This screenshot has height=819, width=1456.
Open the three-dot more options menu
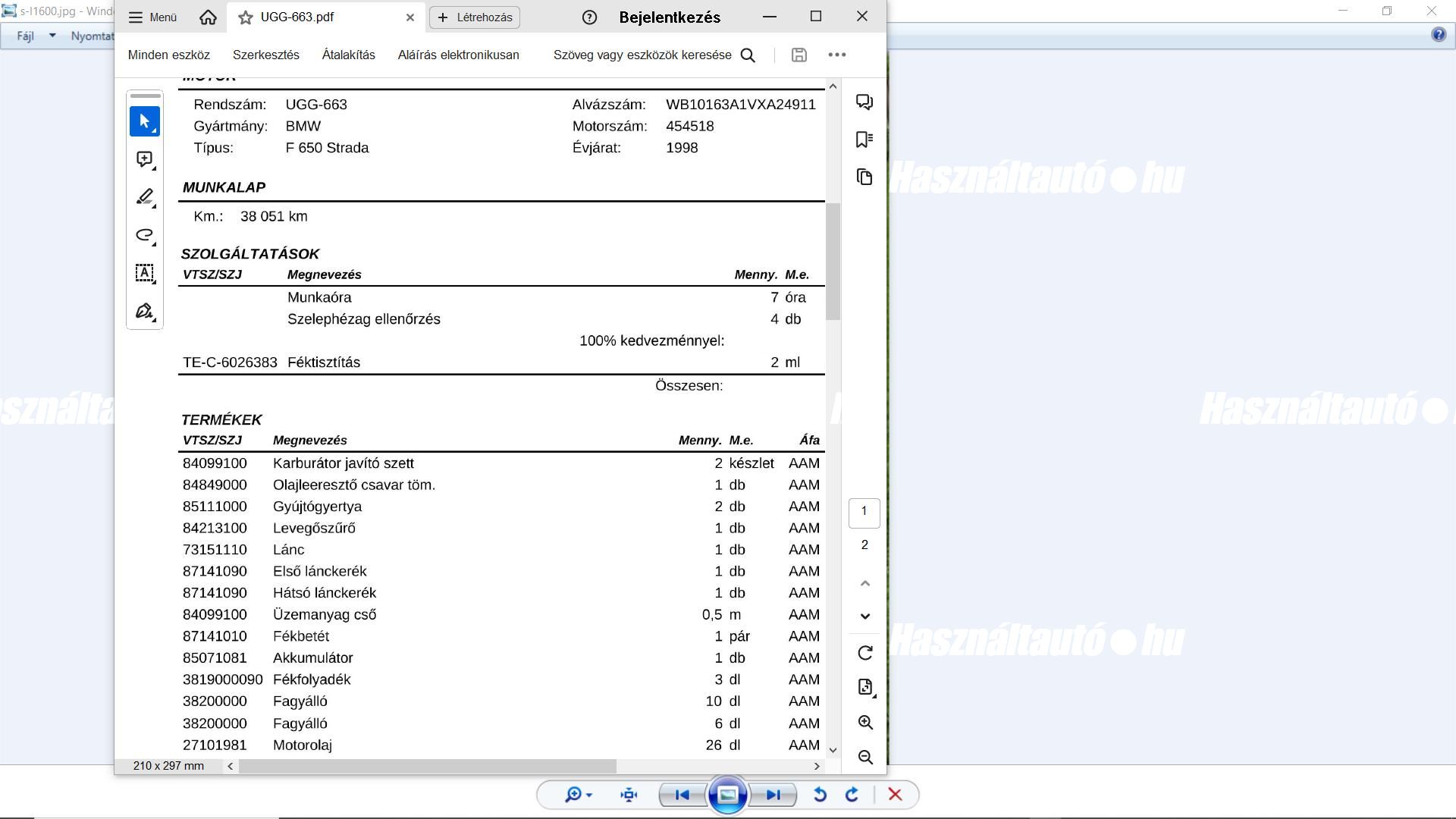(837, 55)
